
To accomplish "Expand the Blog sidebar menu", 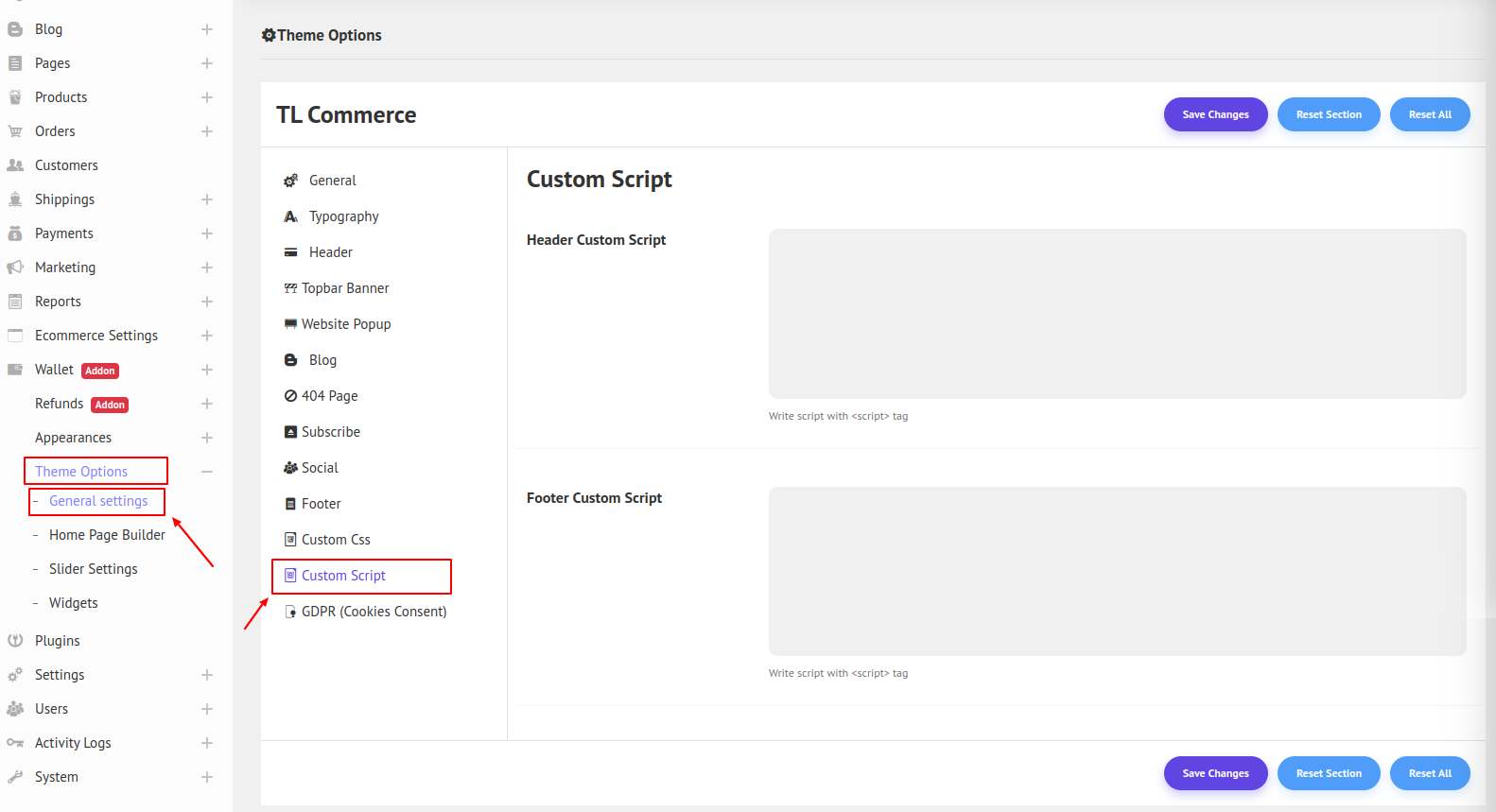I will tap(207, 29).
